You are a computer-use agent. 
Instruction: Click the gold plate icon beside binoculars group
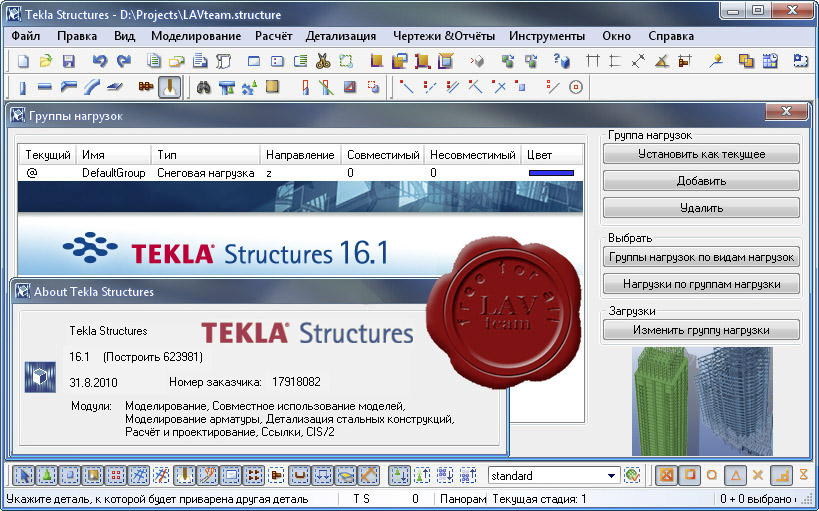click(272, 87)
